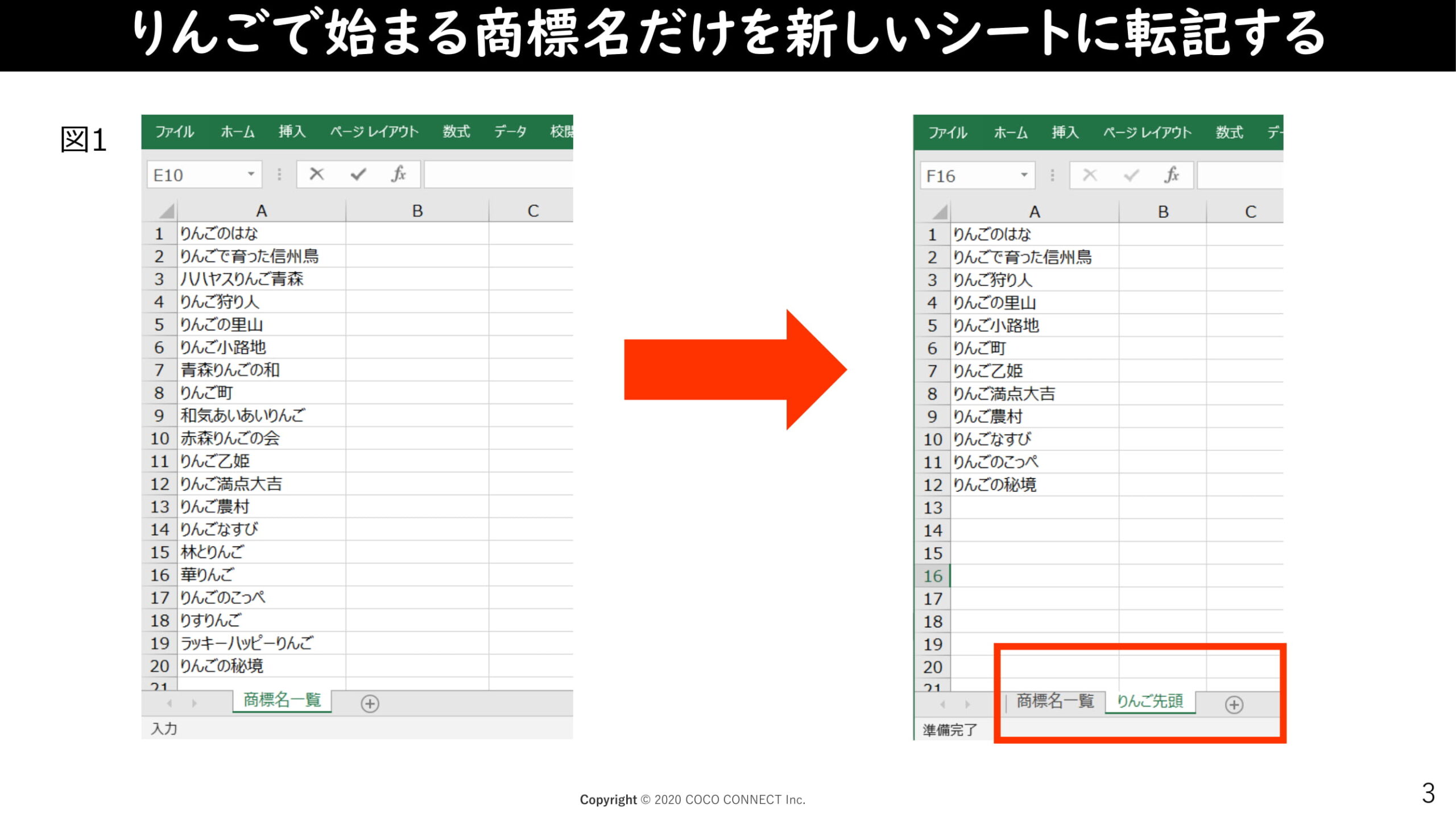
Task: Click りんごのこっぺ in right sheet row 11
Action: [1035, 462]
